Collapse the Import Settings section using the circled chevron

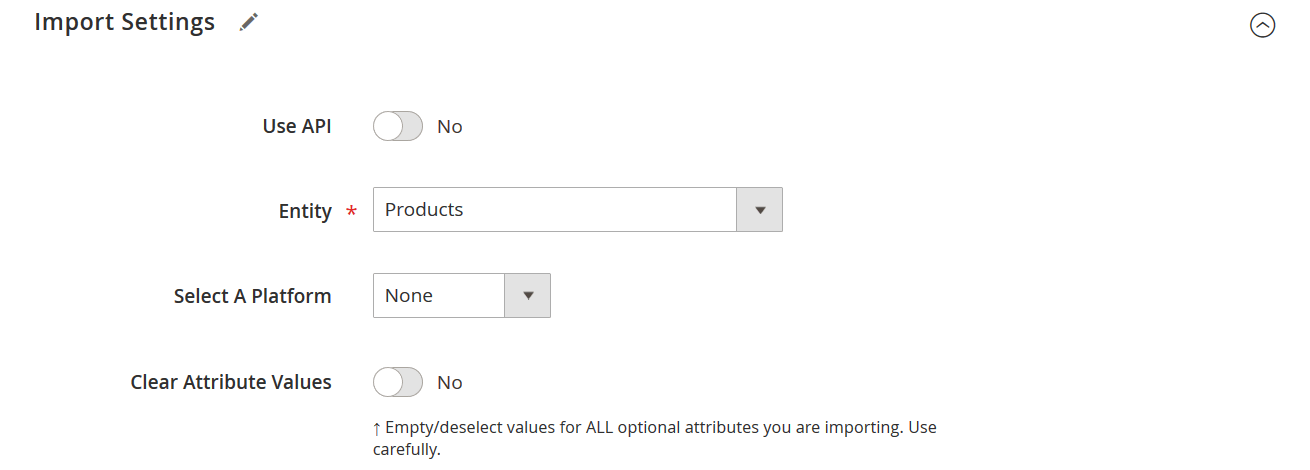[1263, 26]
